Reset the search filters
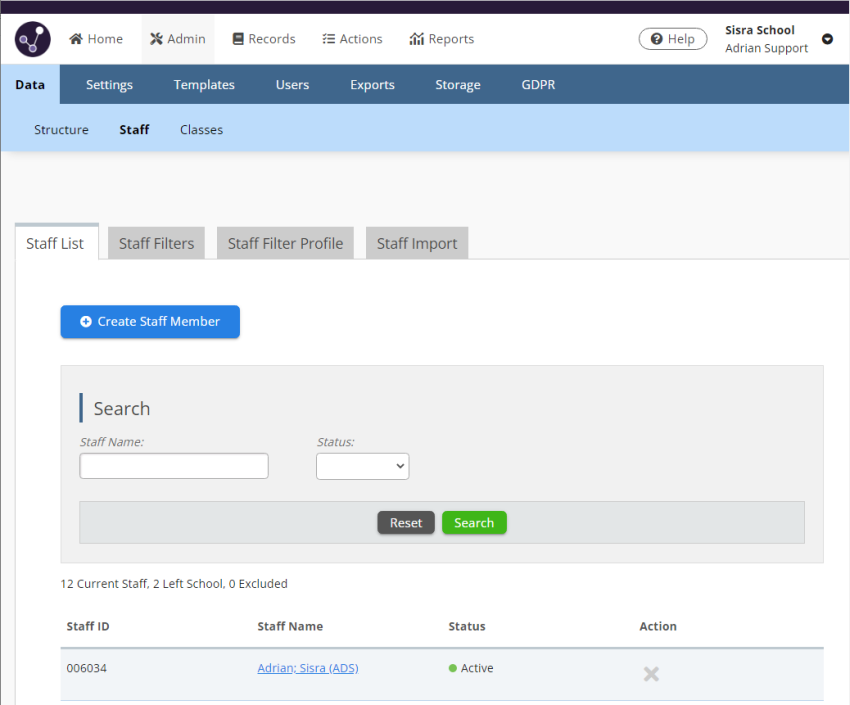 coord(406,523)
